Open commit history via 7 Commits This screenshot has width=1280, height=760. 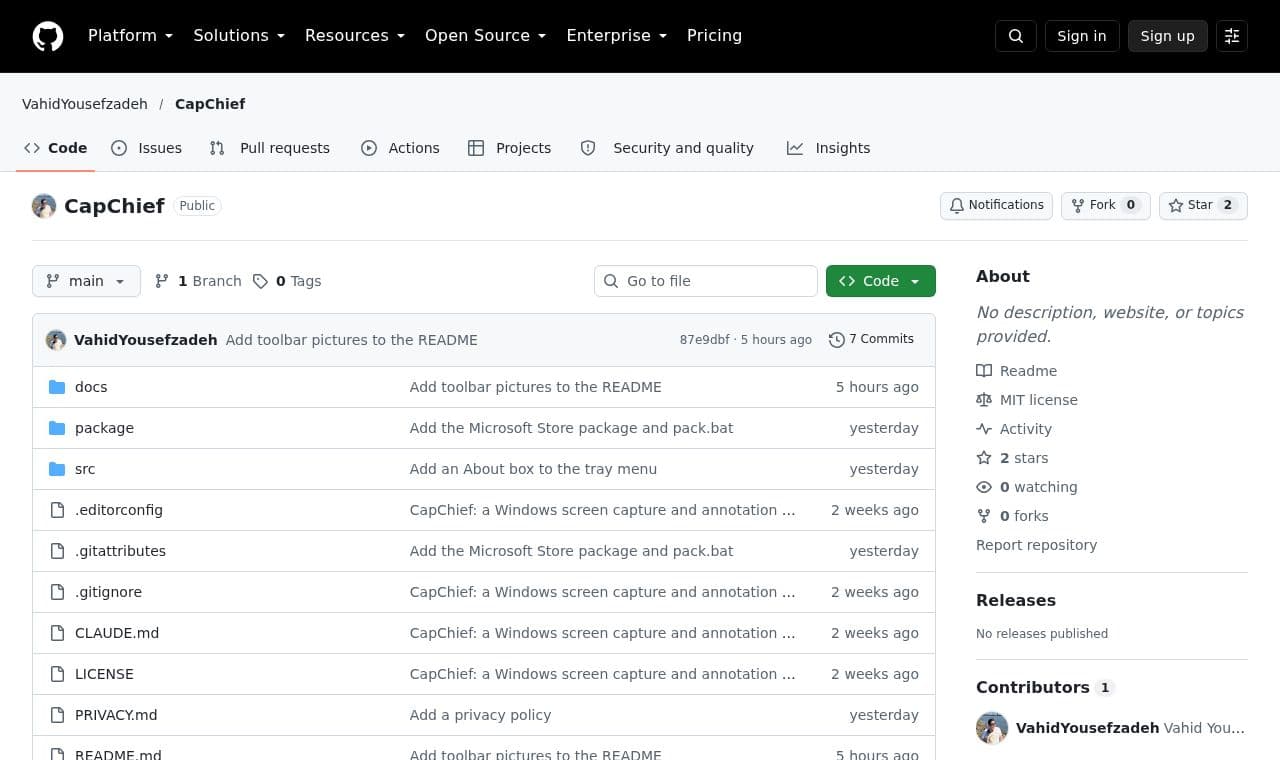pyautogui.click(x=871, y=339)
